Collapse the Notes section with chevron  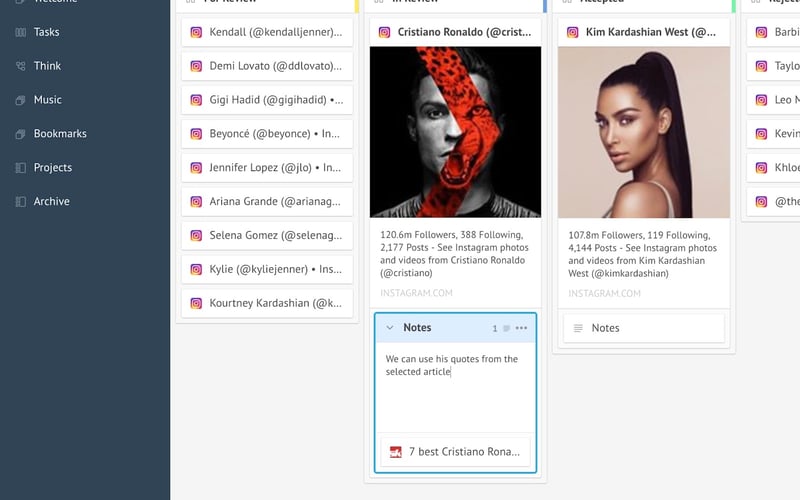tap(390, 328)
